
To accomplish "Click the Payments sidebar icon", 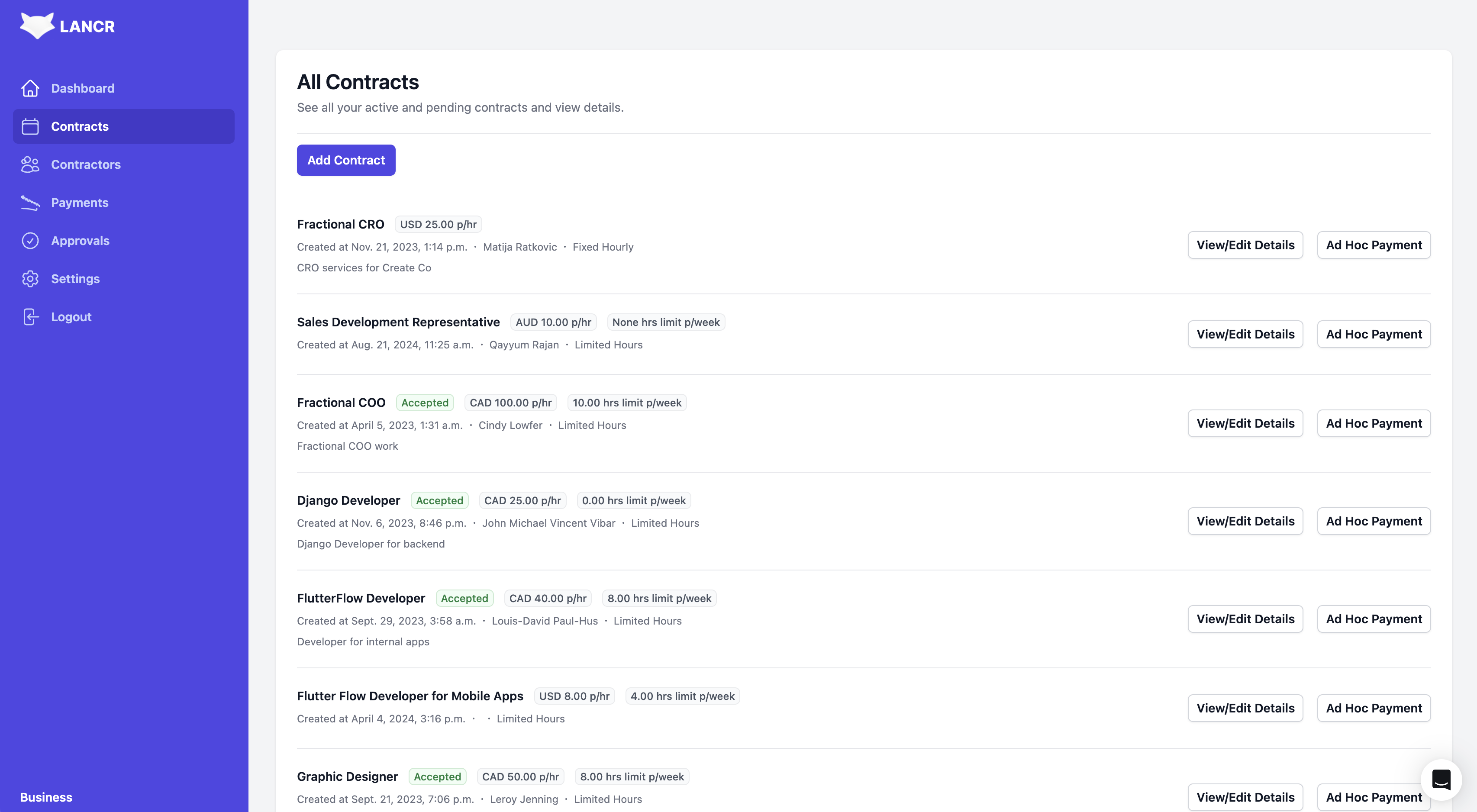I will 30,203.
